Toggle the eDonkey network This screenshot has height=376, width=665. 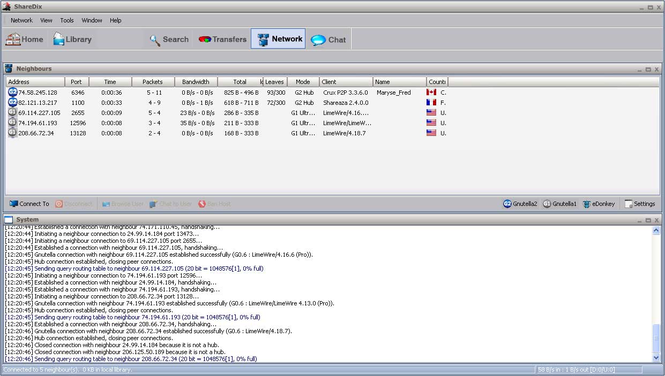(598, 204)
